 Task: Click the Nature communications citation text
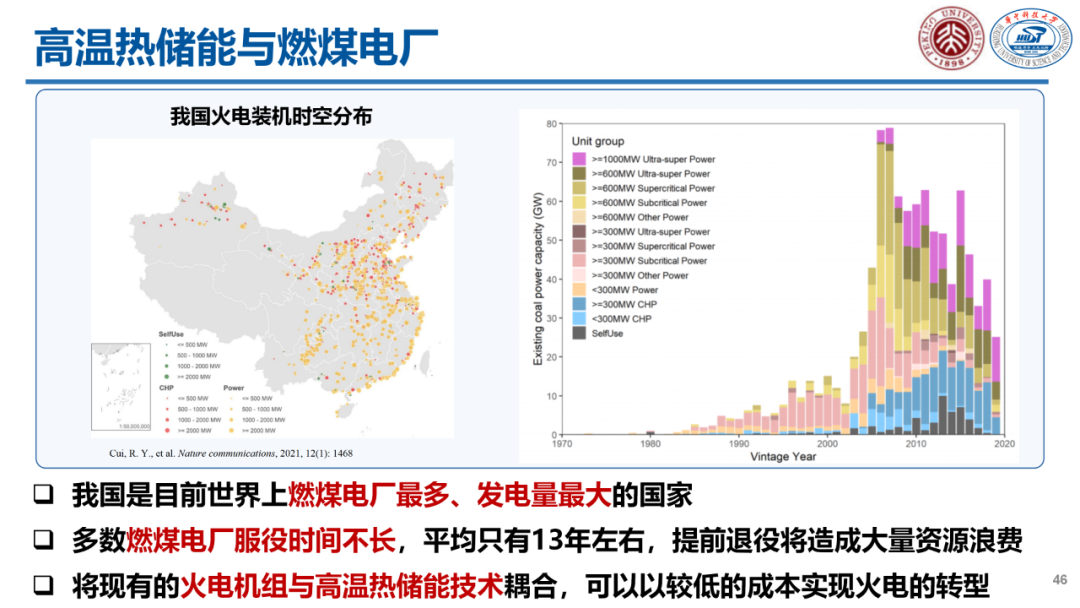[x=221, y=453]
